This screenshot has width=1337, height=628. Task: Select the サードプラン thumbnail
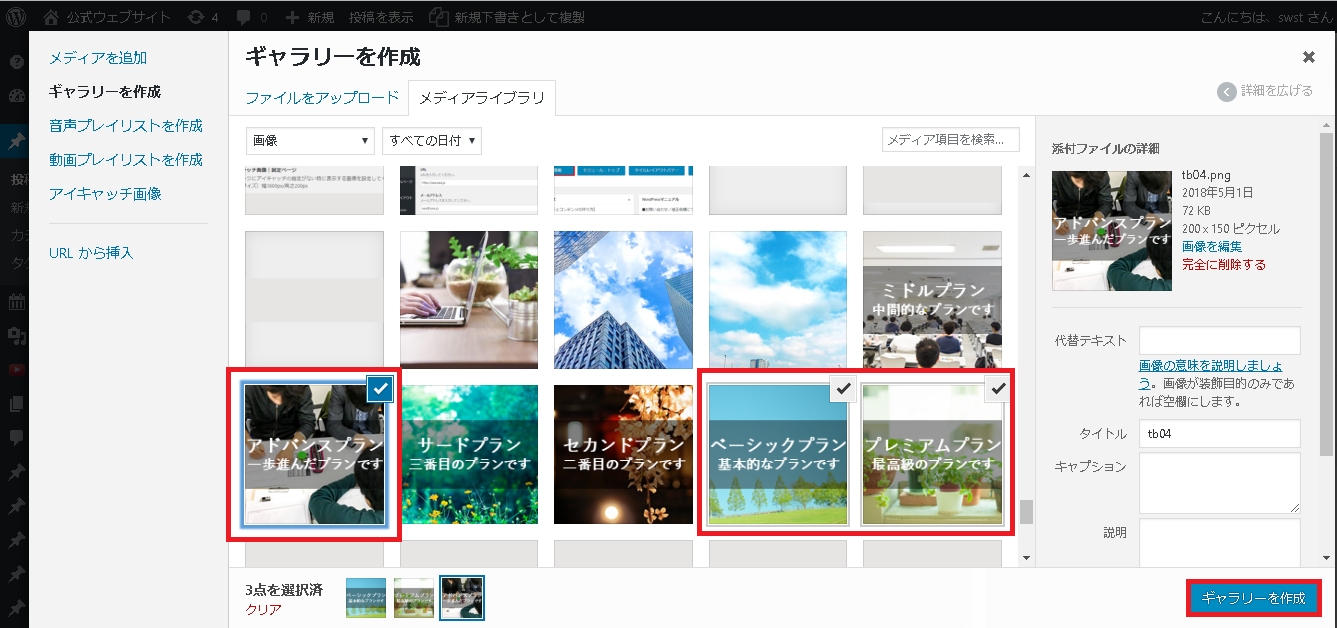click(x=469, y=455)
